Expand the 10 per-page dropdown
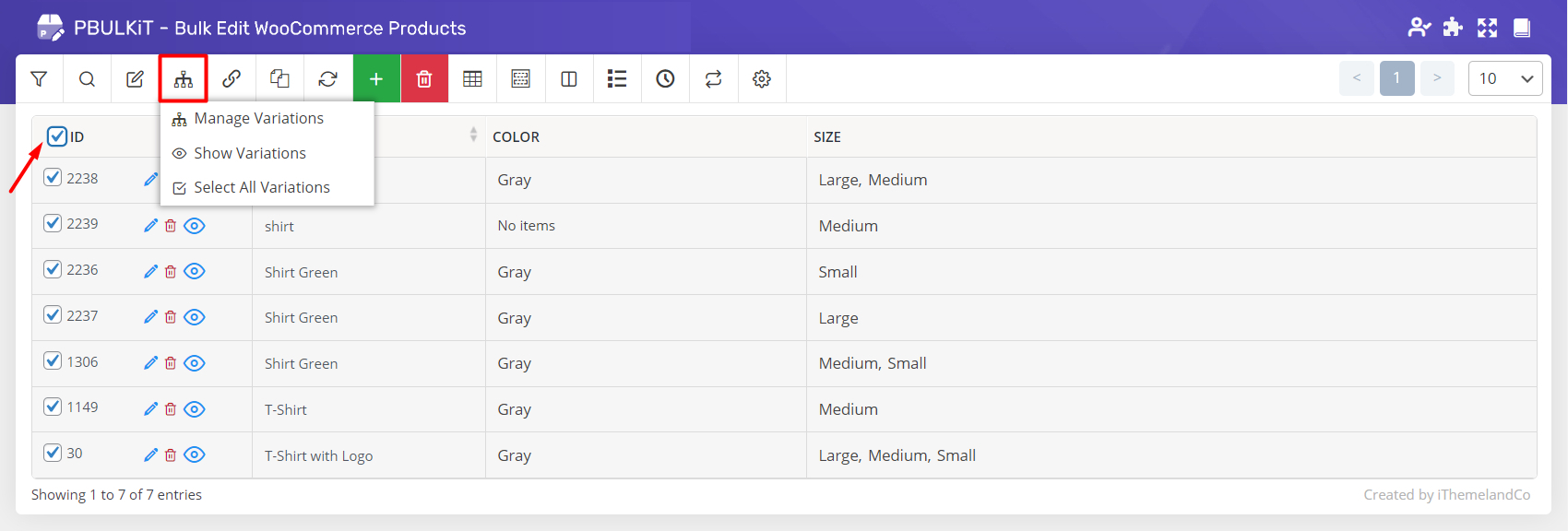 coord(1504,79)
